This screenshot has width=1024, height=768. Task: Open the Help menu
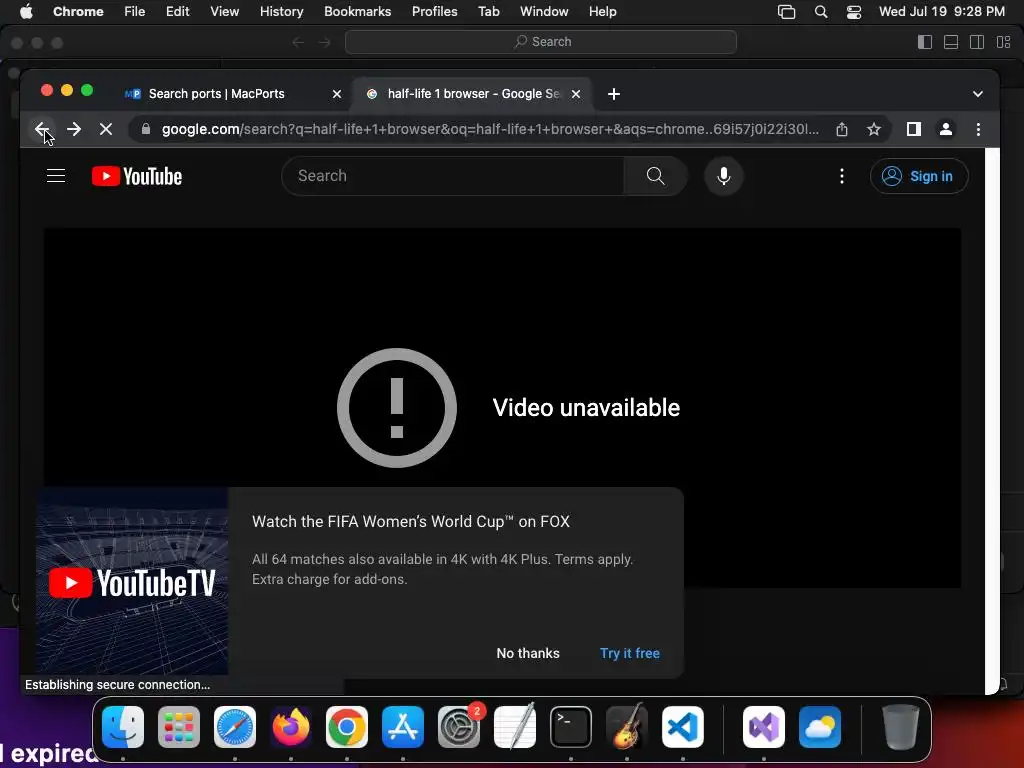coord(602,12)
